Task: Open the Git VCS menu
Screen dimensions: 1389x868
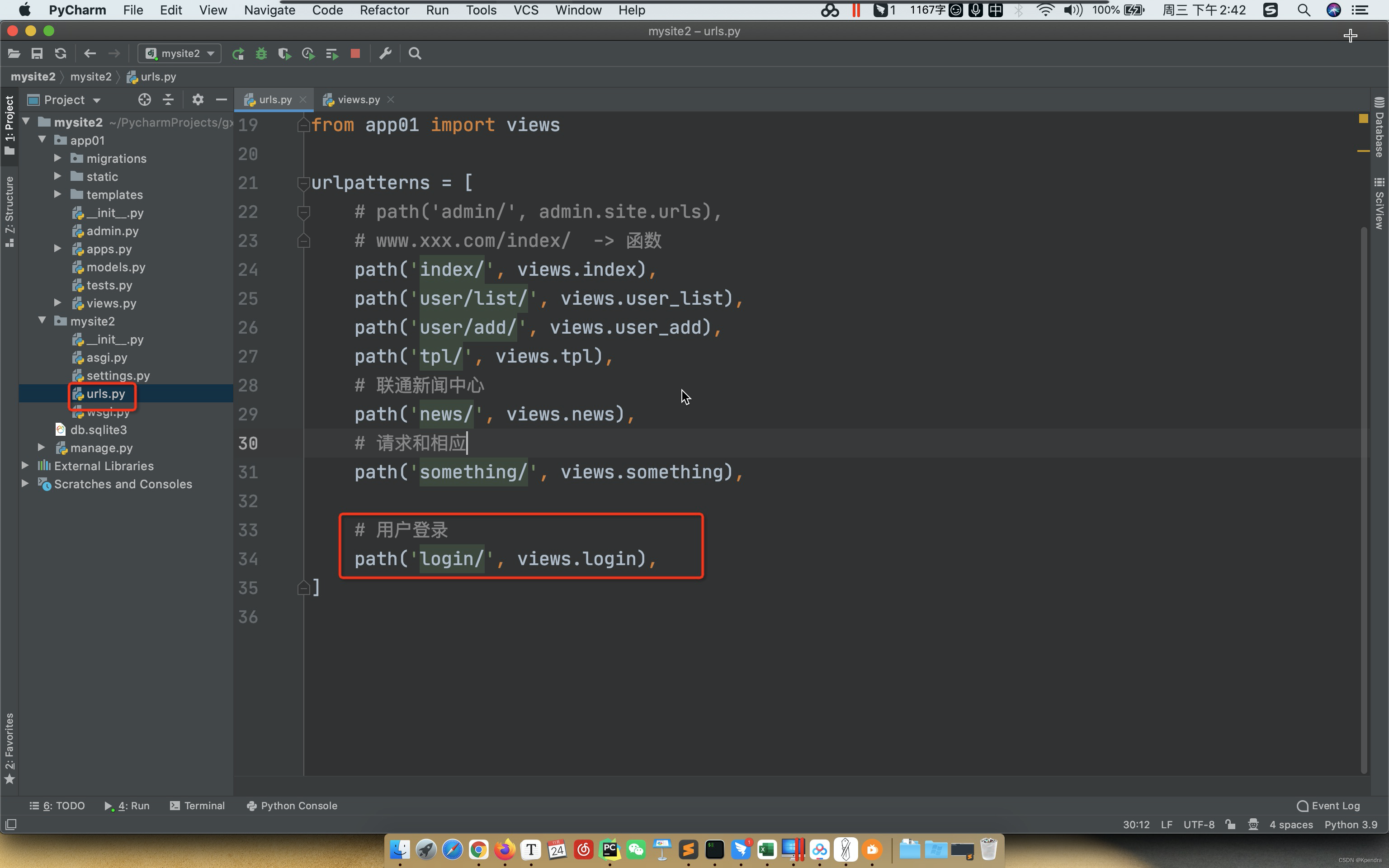Action: pos(525,10)
